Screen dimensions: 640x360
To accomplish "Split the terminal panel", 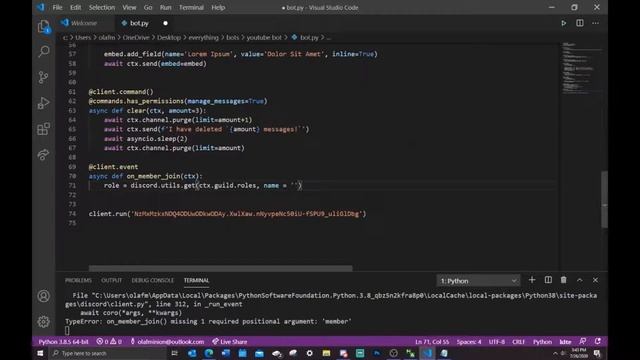I will point(548,280).
